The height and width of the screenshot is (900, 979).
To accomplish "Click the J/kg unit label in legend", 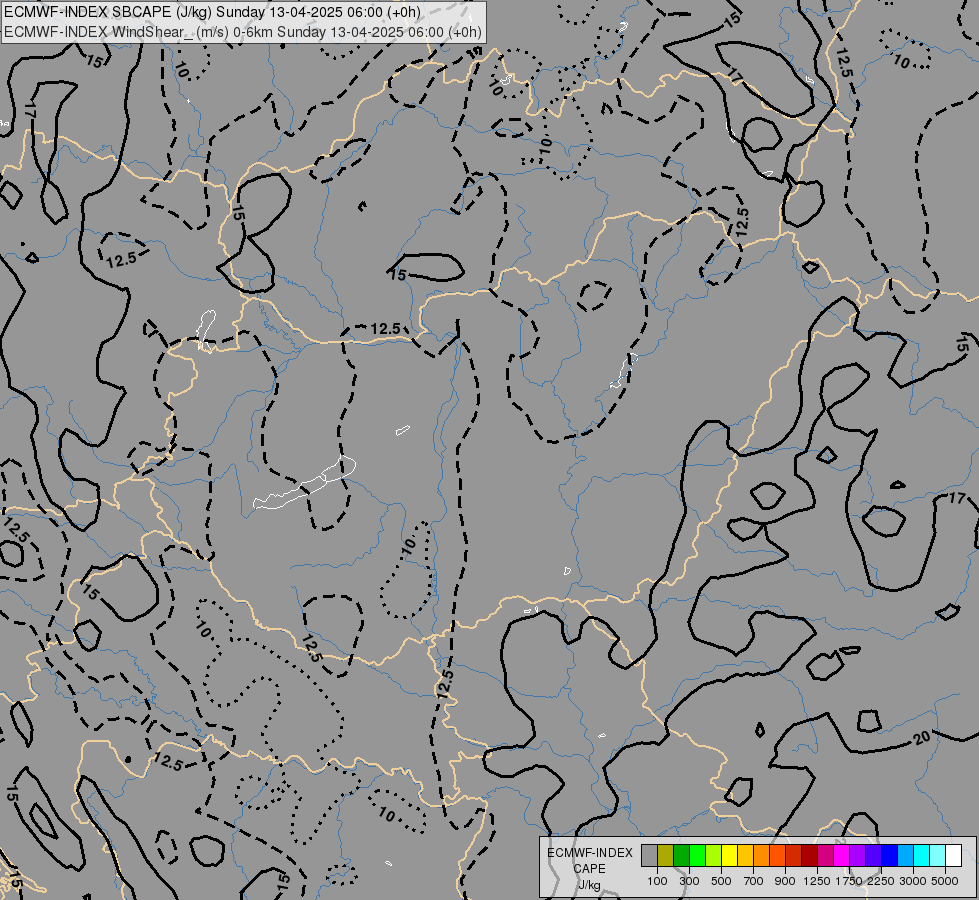I will 589,885.
